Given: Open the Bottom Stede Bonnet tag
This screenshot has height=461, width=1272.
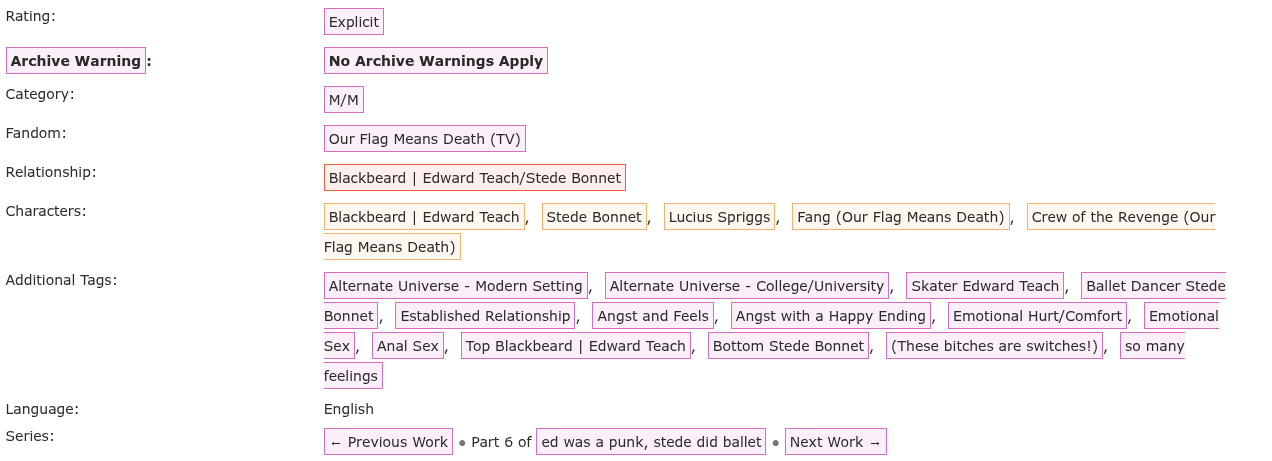Looking at the screenshot, I should pyautogui.click(x=788, y=346).
